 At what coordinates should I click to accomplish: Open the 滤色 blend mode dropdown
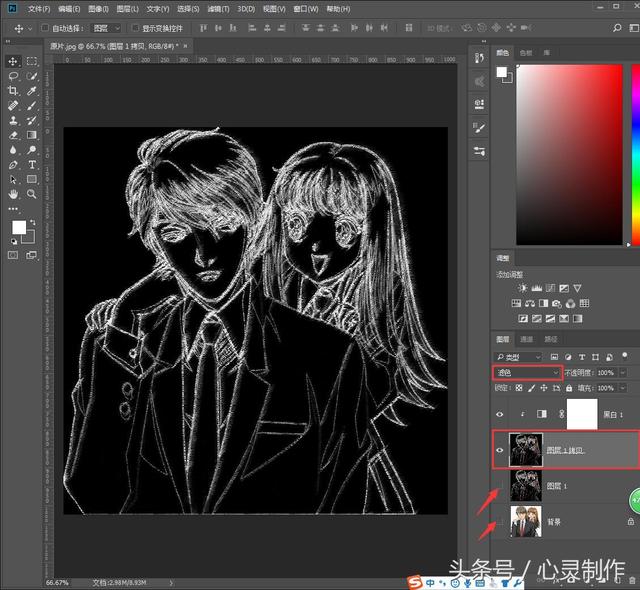click(x=527, y=373)
